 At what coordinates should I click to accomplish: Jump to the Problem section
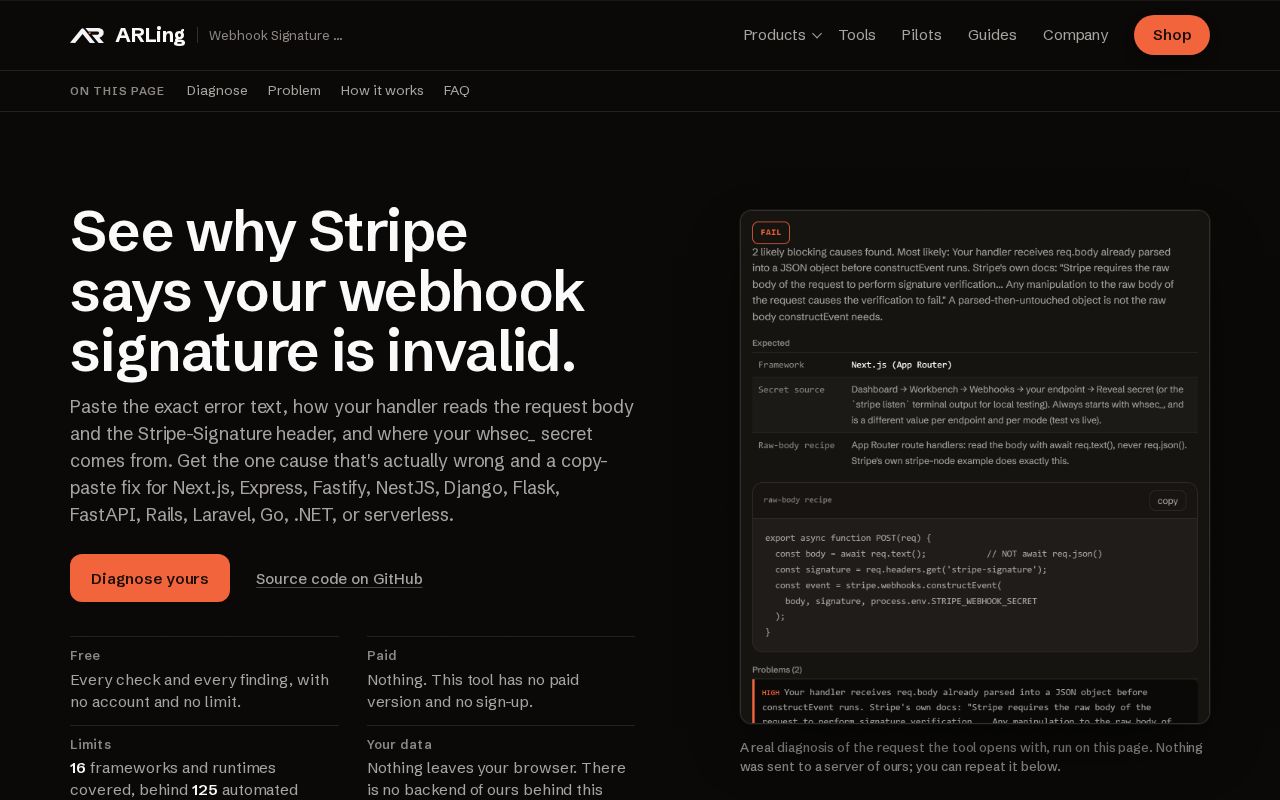click(294, 90)
